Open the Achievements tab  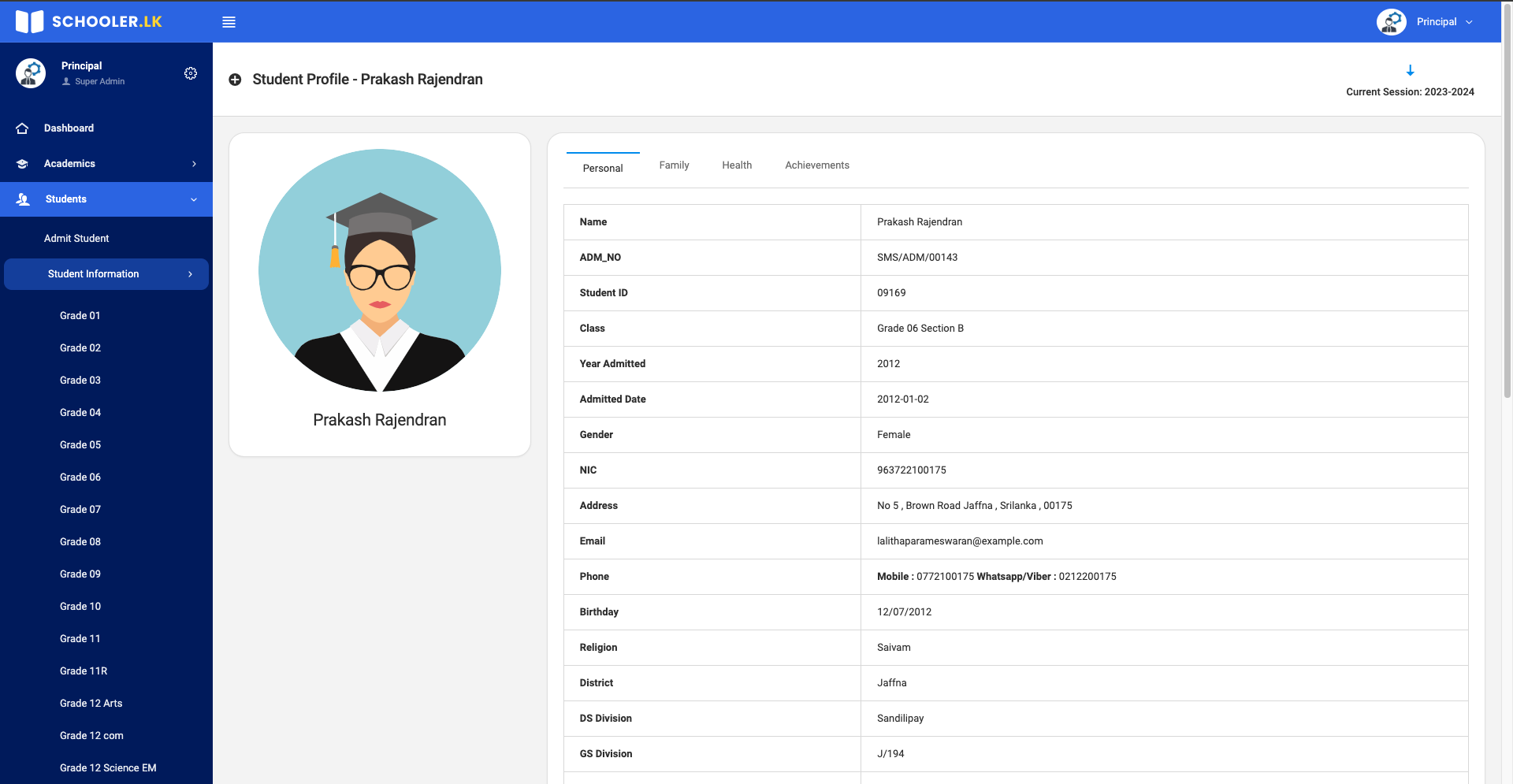(x=816, y=165)
